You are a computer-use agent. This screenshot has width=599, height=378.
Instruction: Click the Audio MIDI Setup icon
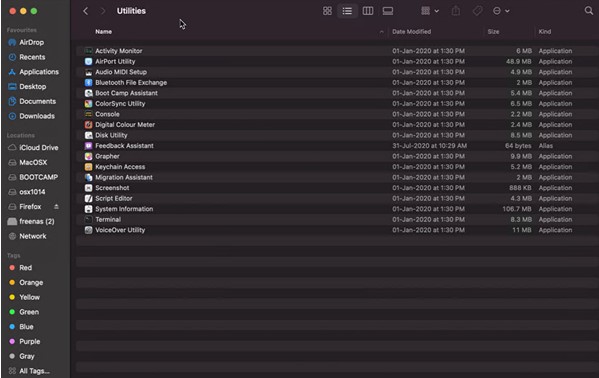(x=89, y=72)
